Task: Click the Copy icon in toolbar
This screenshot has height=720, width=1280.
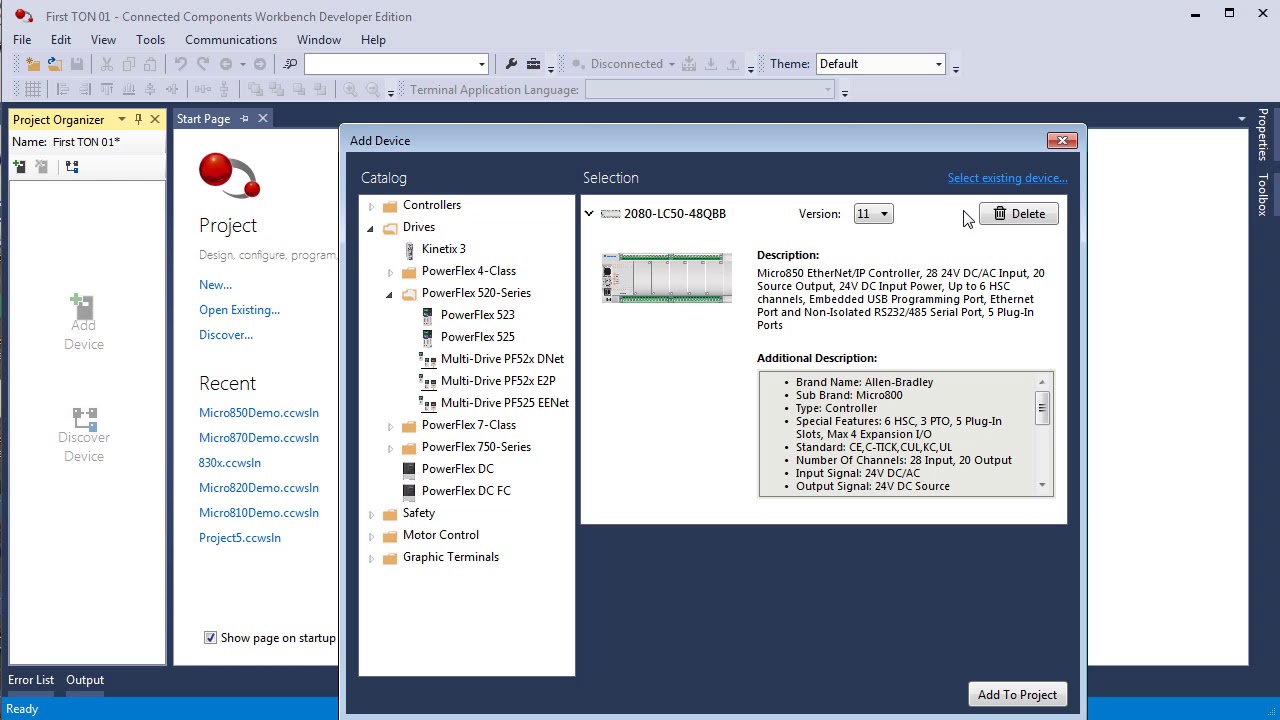Action: point(128,64)
